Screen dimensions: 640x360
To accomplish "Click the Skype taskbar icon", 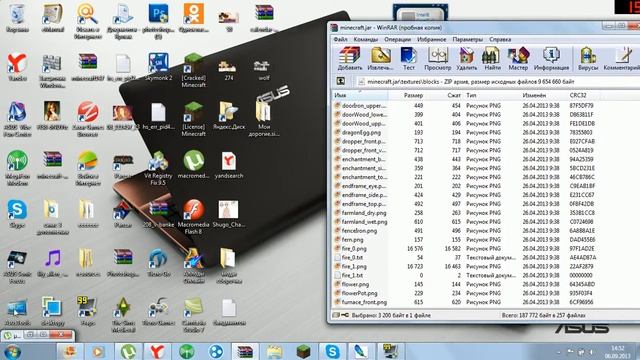I will pos(332,351).
